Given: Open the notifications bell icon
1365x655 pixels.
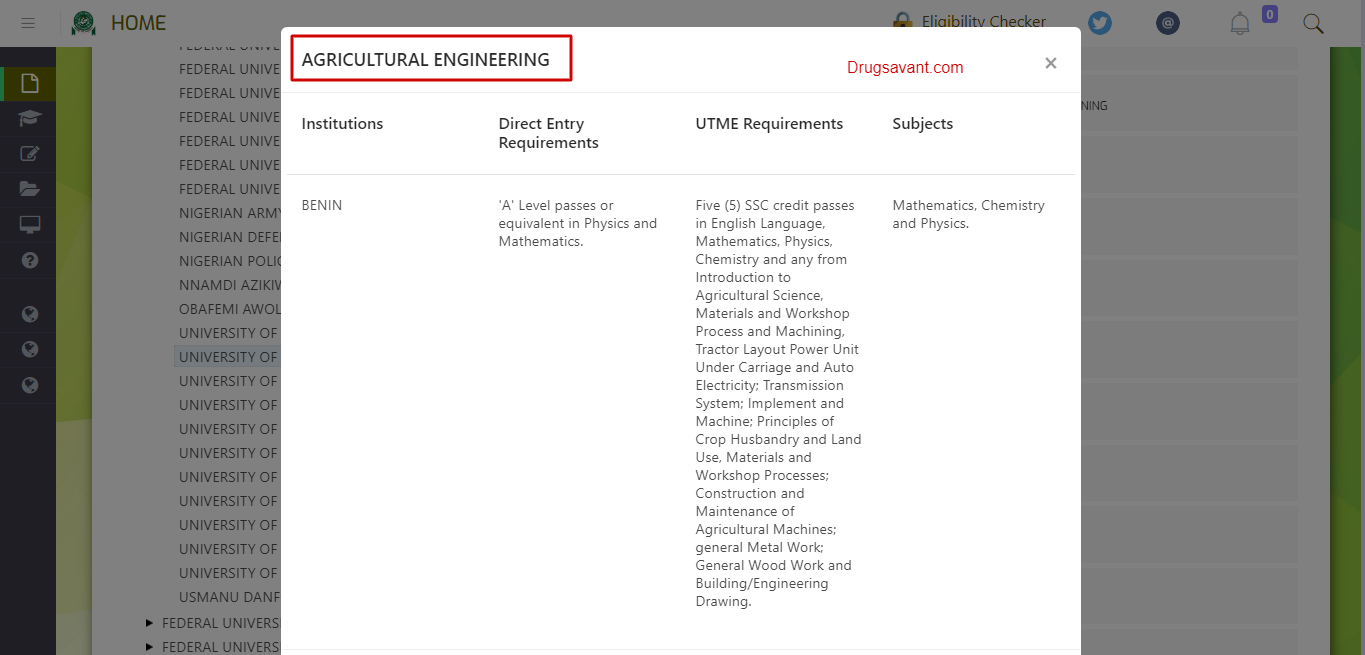Looking at the screenshot, I should [1240, 23].
